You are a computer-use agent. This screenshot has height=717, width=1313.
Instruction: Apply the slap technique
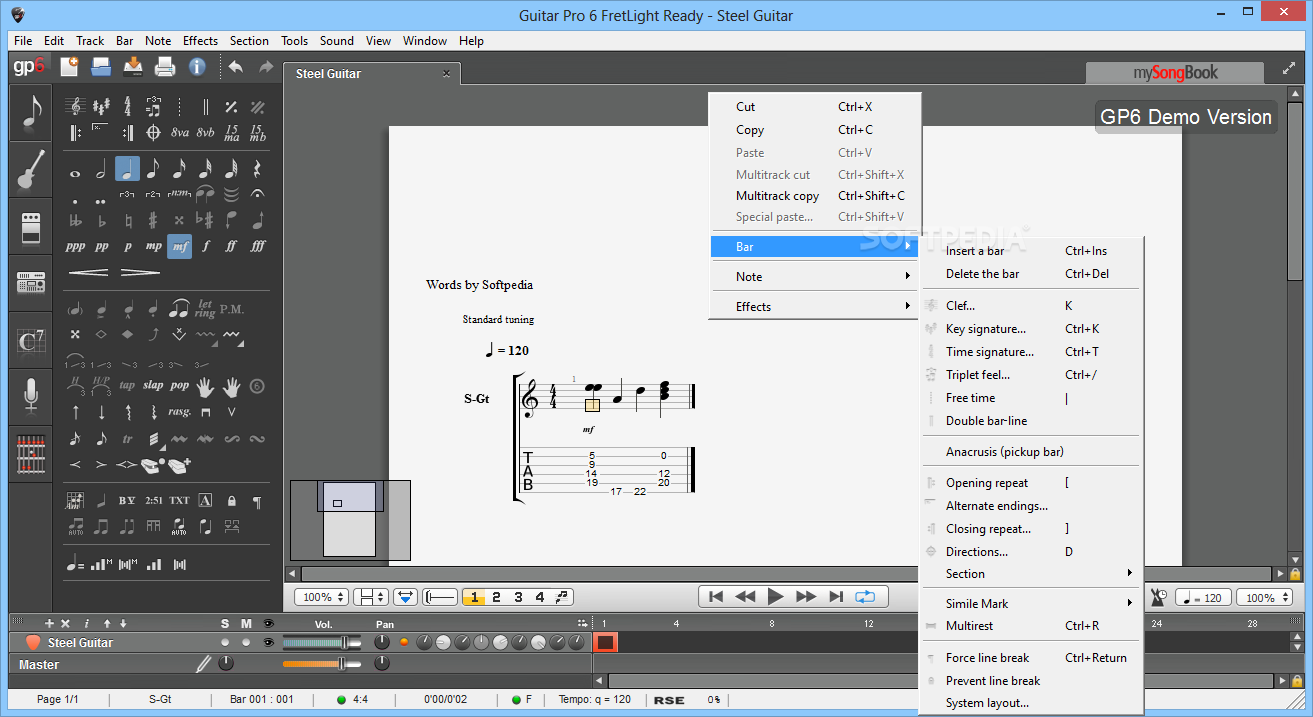tap(153, 385)
